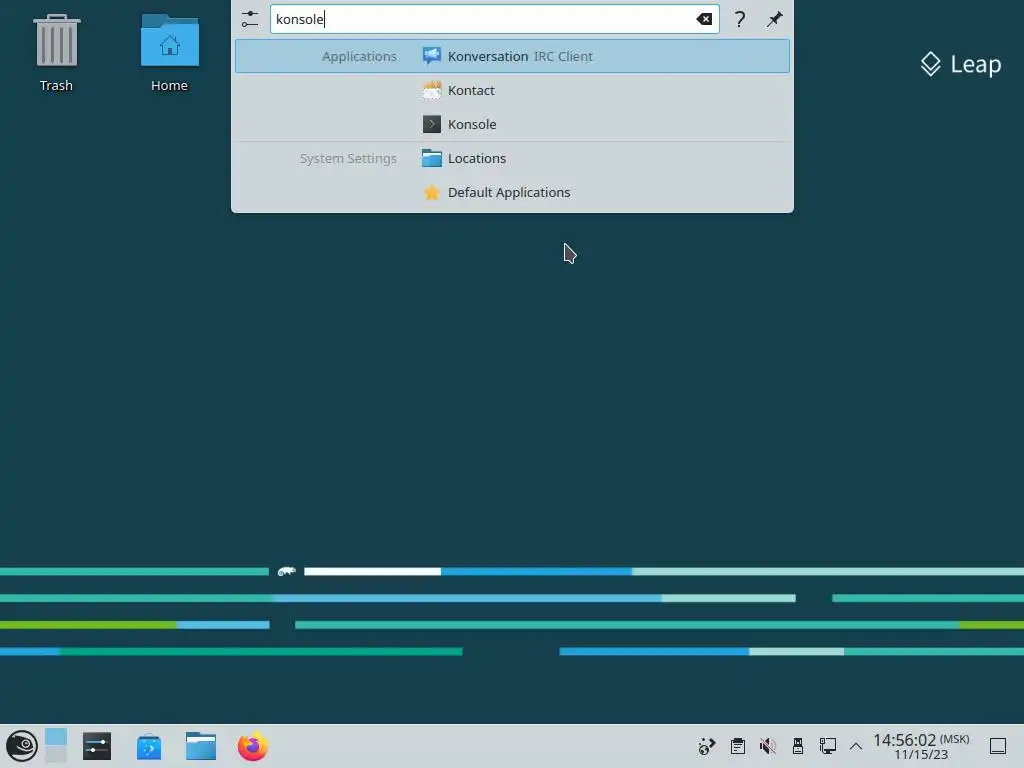This screenshot has height=768, width=1024.
Task: Open the network connections tray icon
Action: [x=827, y=746]
